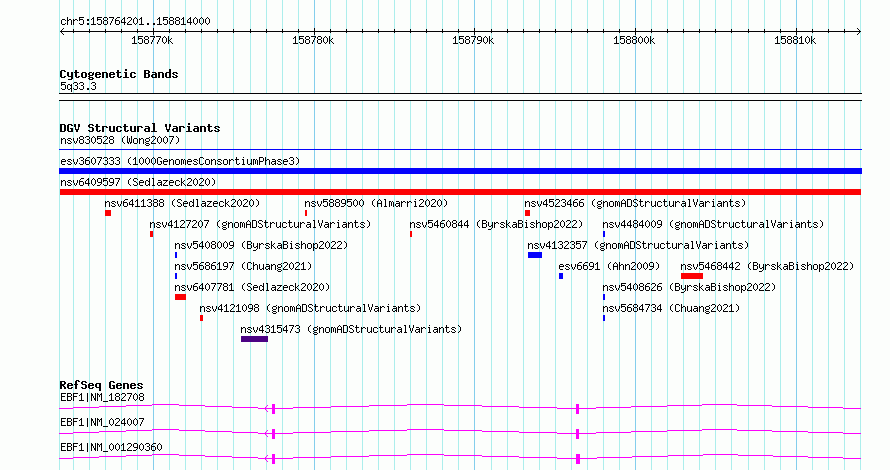
Task: Click red marker under nsv6411388
Action: [108, 213]
